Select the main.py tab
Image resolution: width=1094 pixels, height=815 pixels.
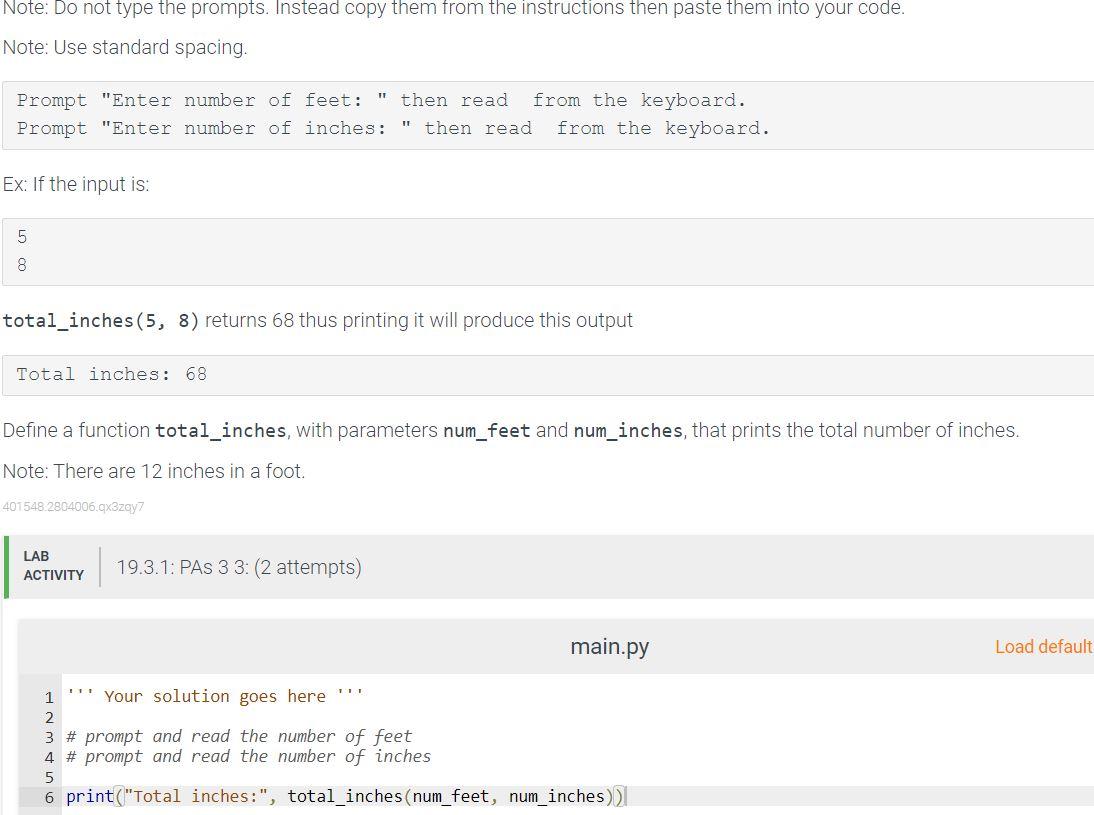click(x=609, y=647)
